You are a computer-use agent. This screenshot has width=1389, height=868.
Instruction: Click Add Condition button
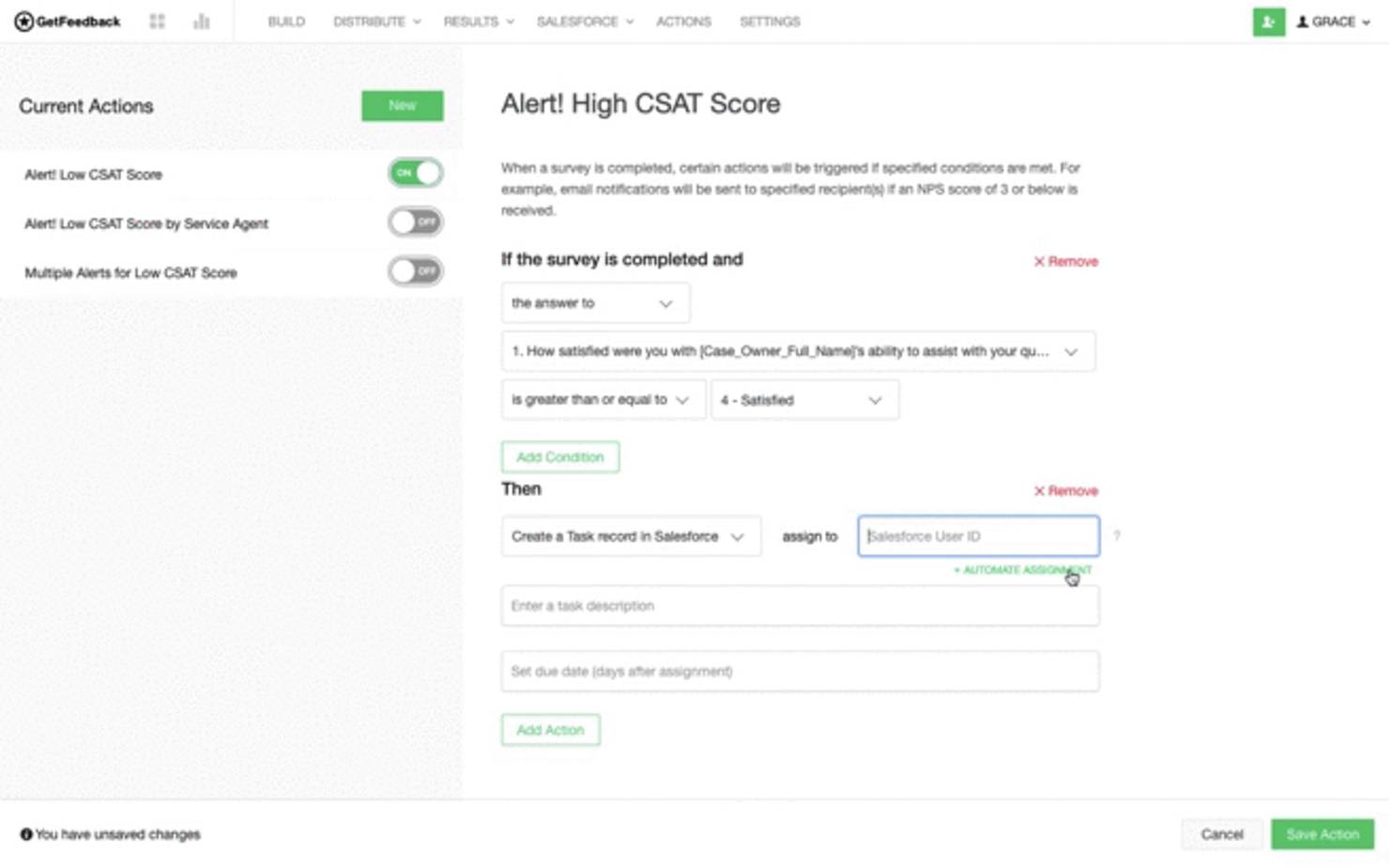(x=560, y=457)
